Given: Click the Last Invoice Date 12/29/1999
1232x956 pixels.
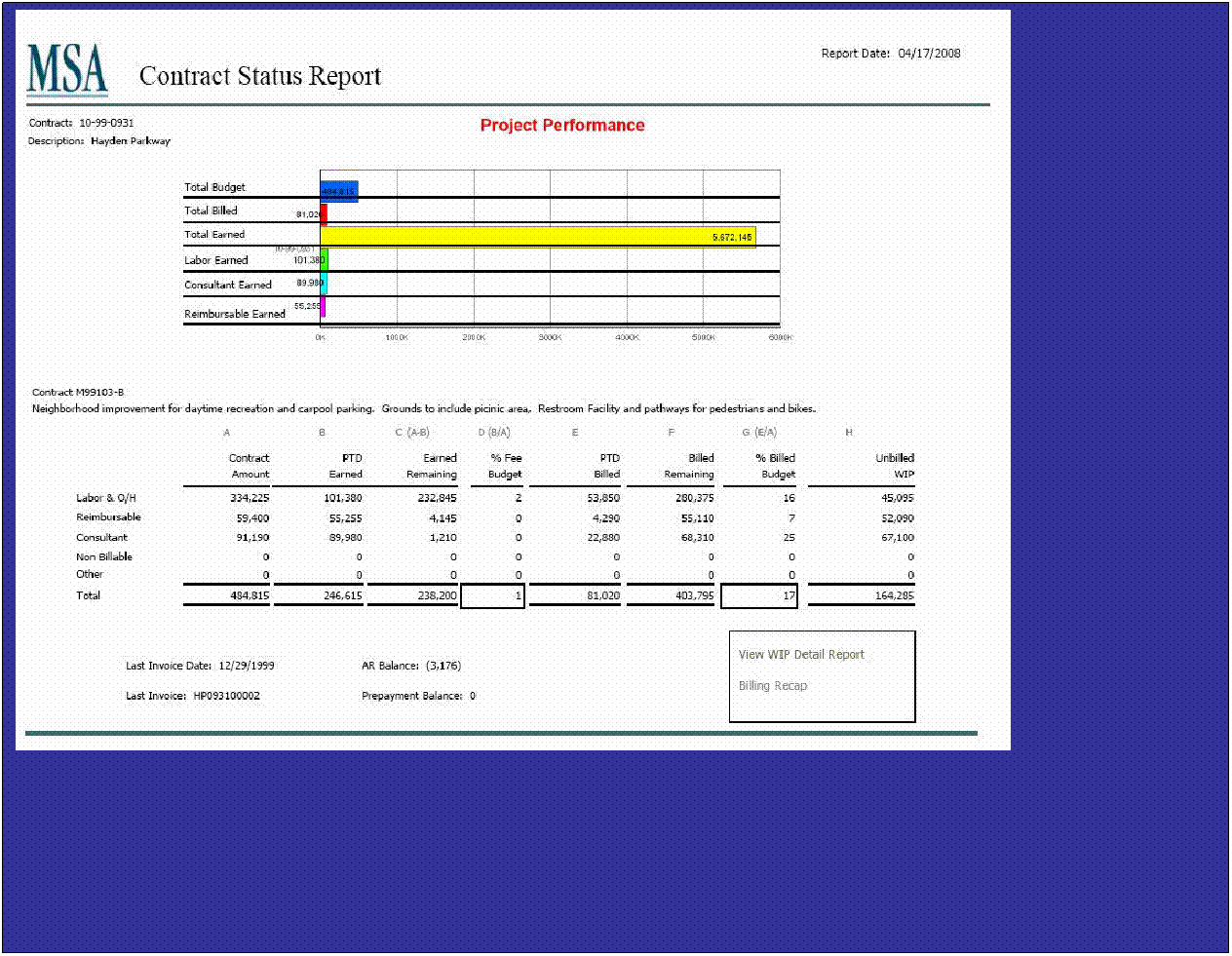Looking at the screenshot, I should point(247,667).
